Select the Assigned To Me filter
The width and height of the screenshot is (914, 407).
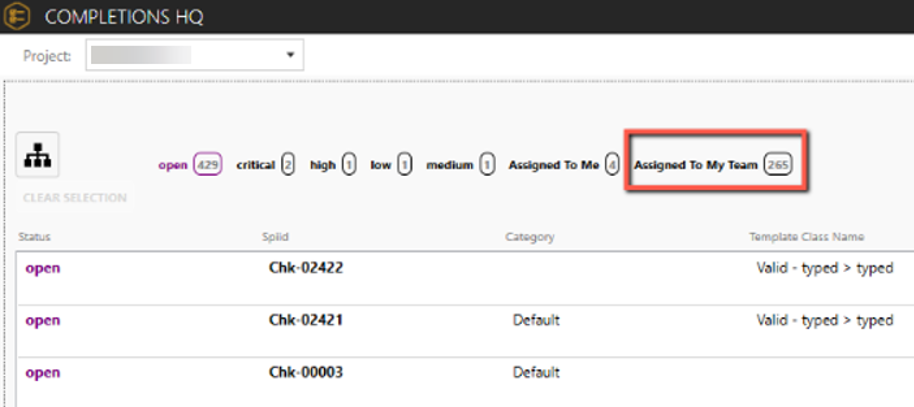[x=563, y=165]
